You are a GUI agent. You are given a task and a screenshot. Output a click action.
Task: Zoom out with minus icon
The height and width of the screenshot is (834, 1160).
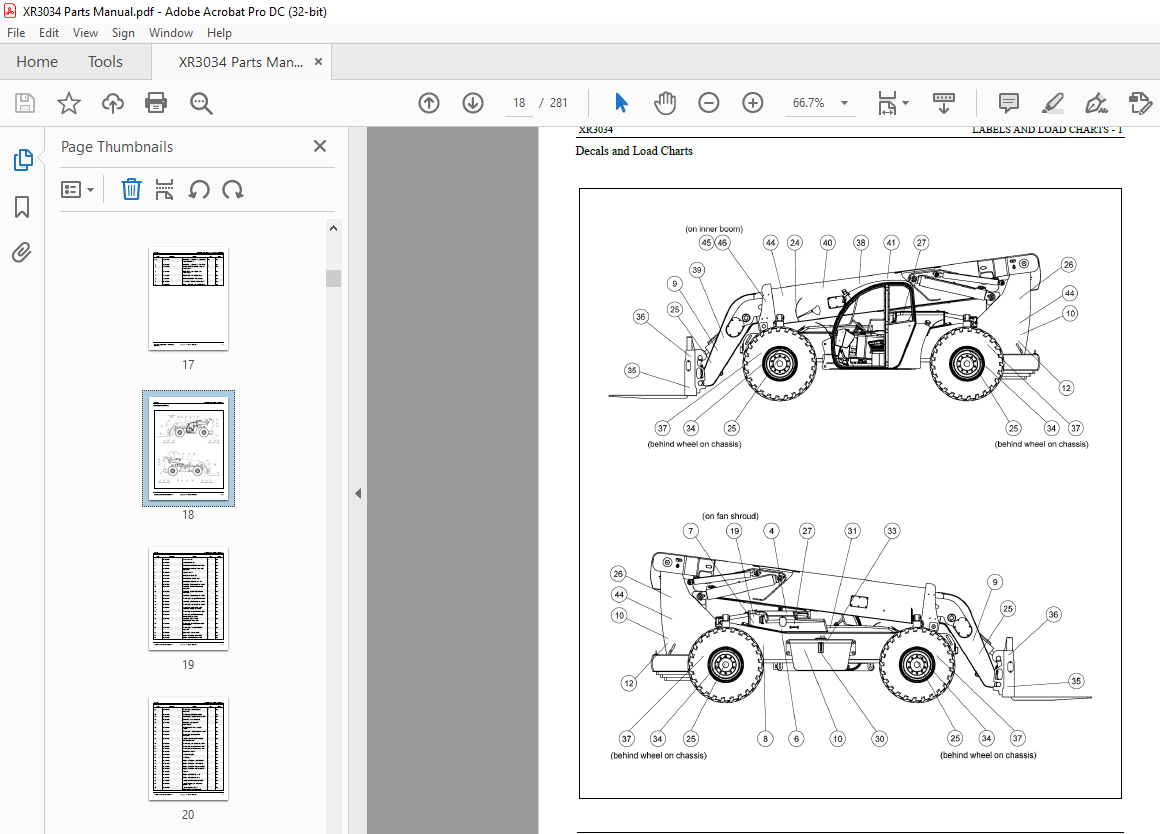[x=709, y=103]
